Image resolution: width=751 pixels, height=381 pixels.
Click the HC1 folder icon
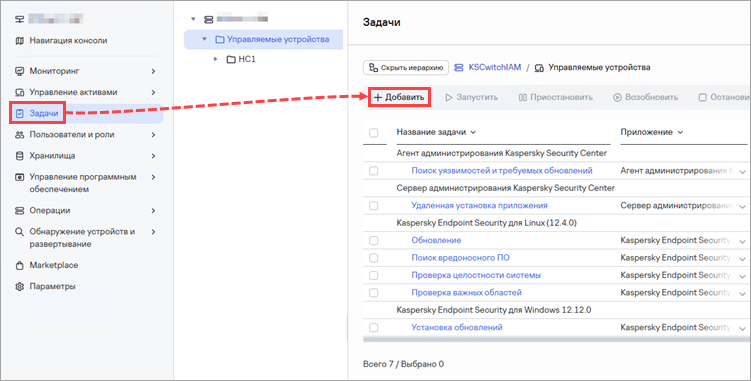click(231, 59)
